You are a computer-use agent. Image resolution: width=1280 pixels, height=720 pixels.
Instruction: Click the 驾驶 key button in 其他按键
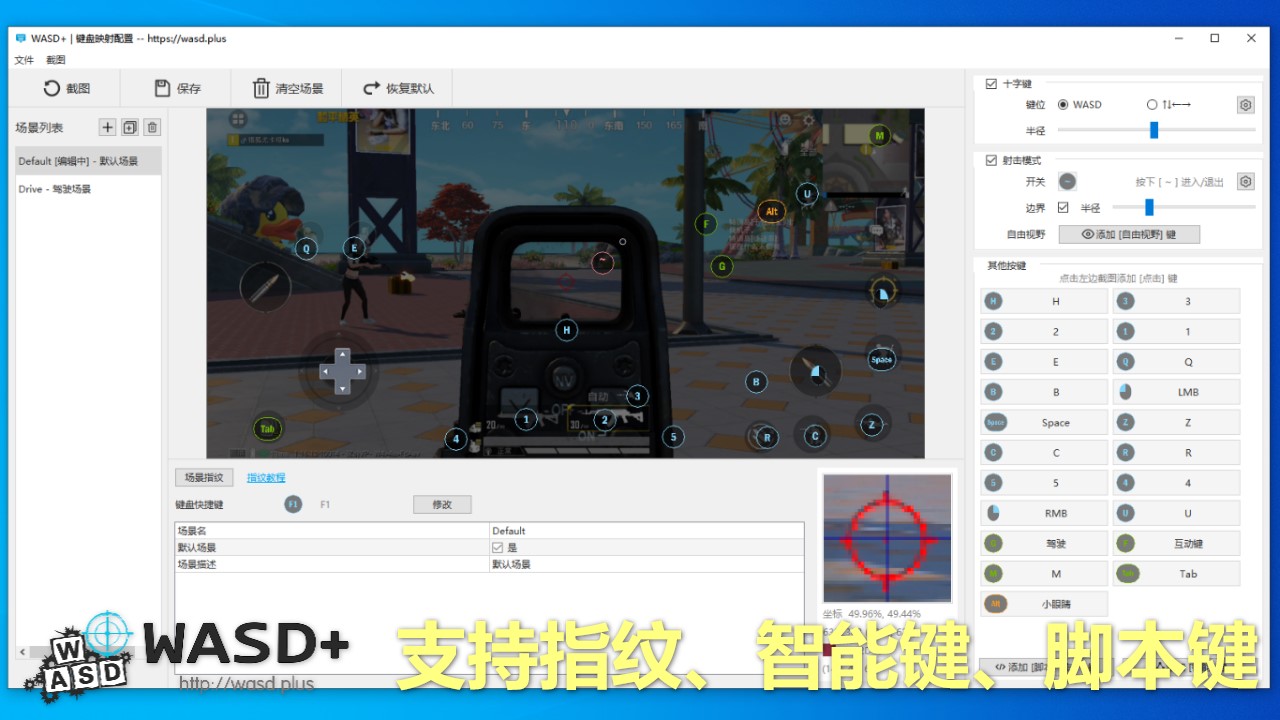[1044, 544]
